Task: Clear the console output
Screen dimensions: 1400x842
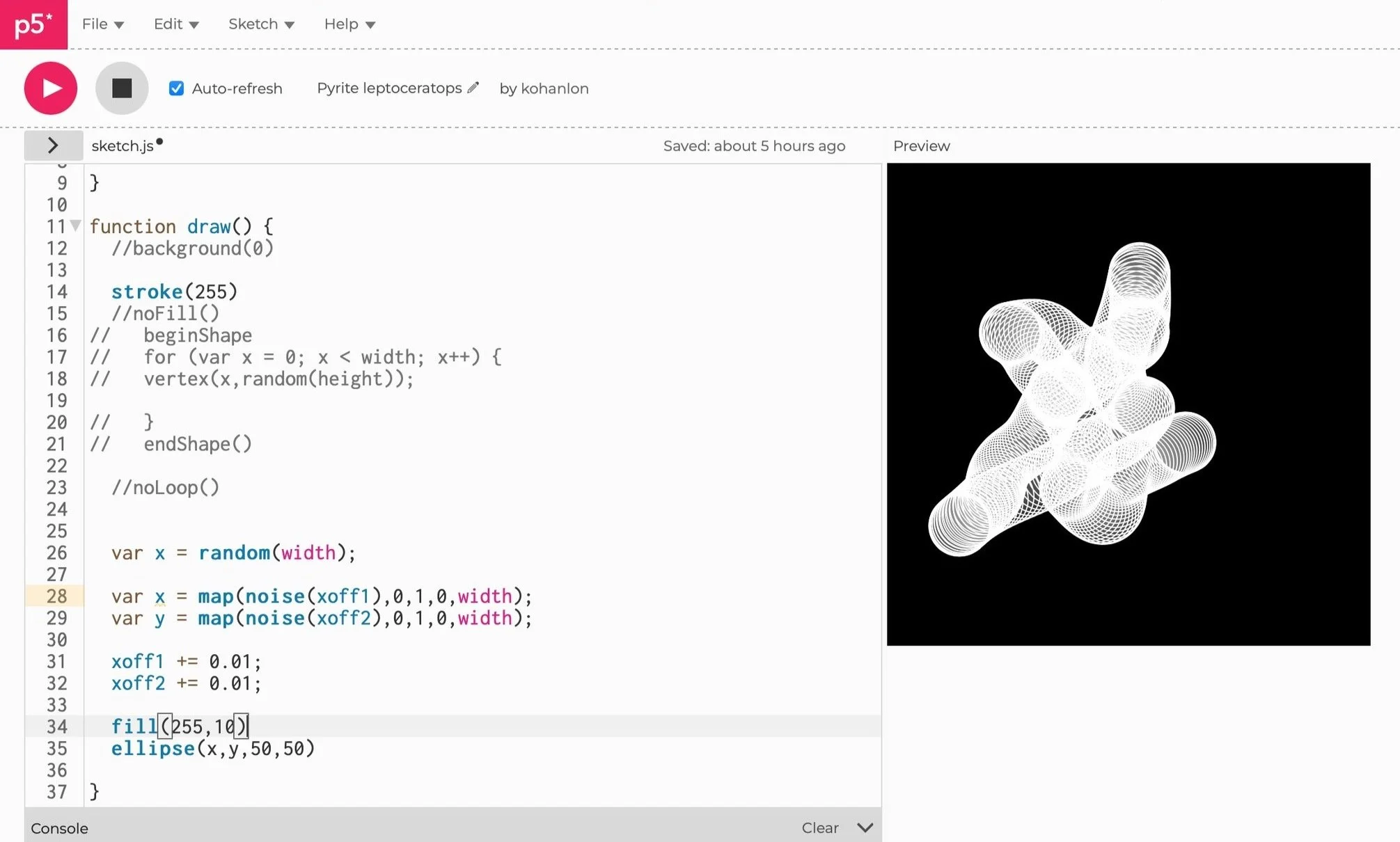Action: click(819, 827)
